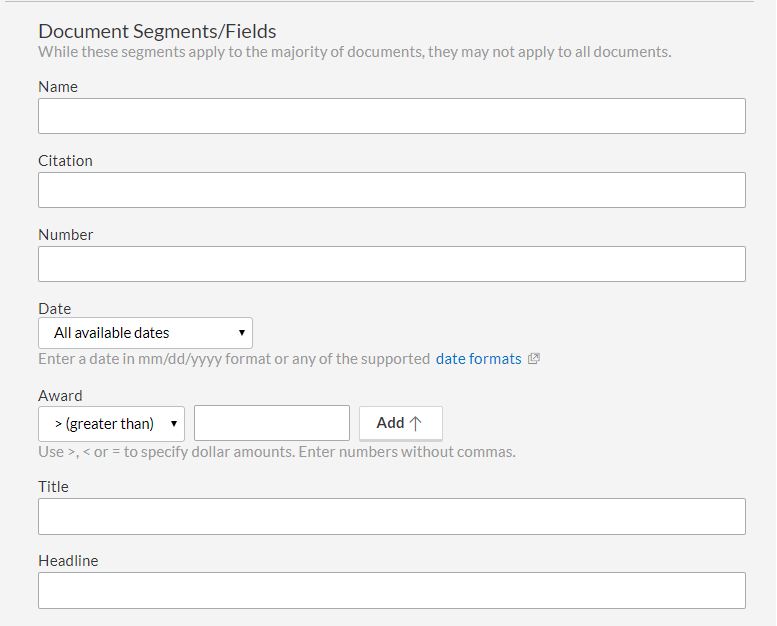Click the Citation field label
Image resolution: width=777 pixels, height=626 pixels.
point(65,161)
